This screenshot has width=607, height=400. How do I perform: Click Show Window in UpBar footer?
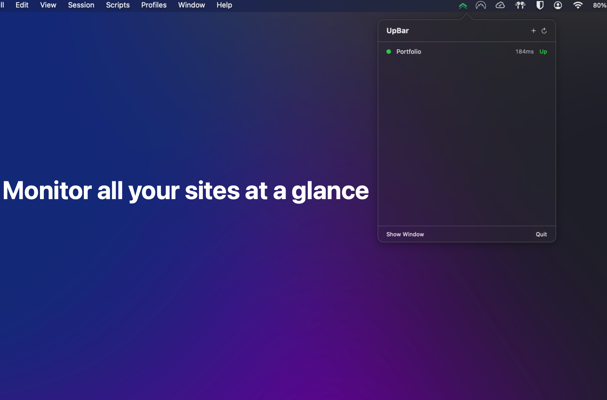click(x=405, y=234)
